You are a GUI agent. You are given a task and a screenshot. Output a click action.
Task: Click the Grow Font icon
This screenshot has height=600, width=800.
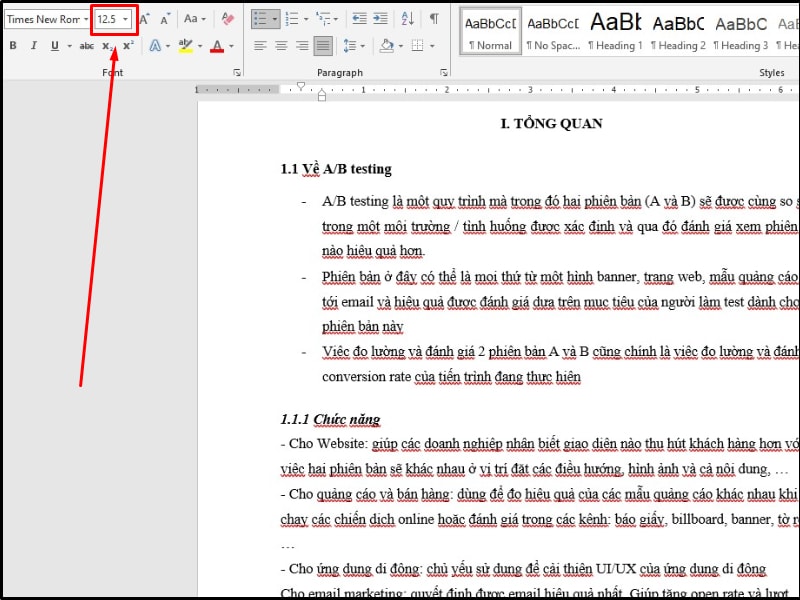(x=144, y=19)
